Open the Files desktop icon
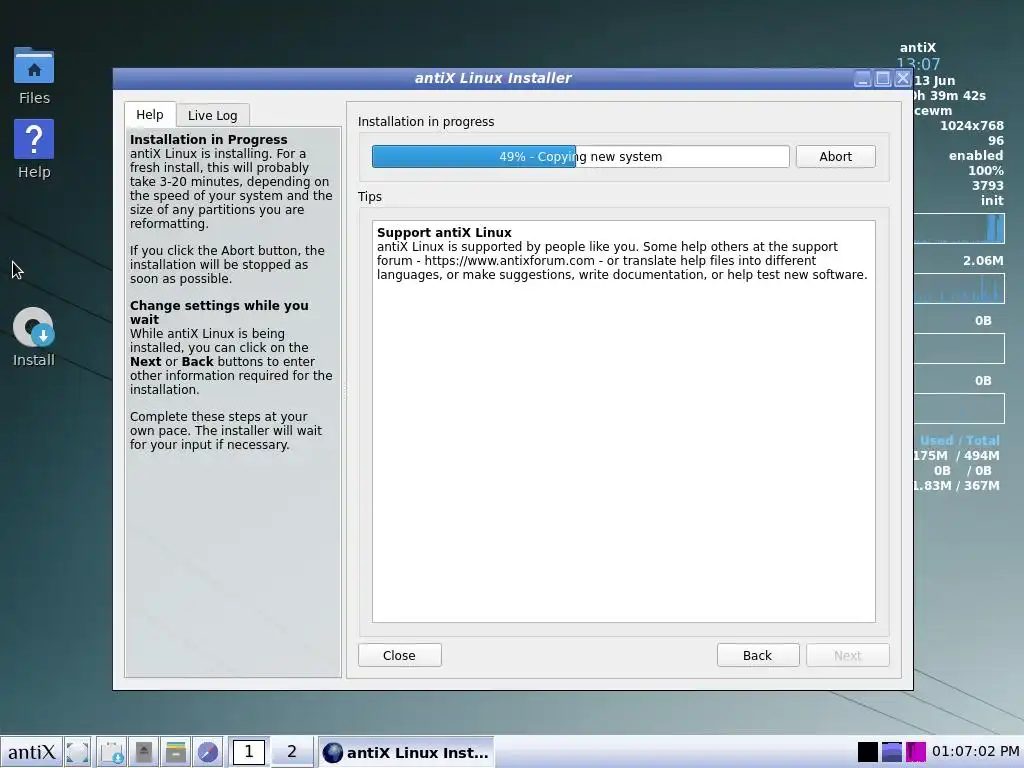 tap(34, 75)
